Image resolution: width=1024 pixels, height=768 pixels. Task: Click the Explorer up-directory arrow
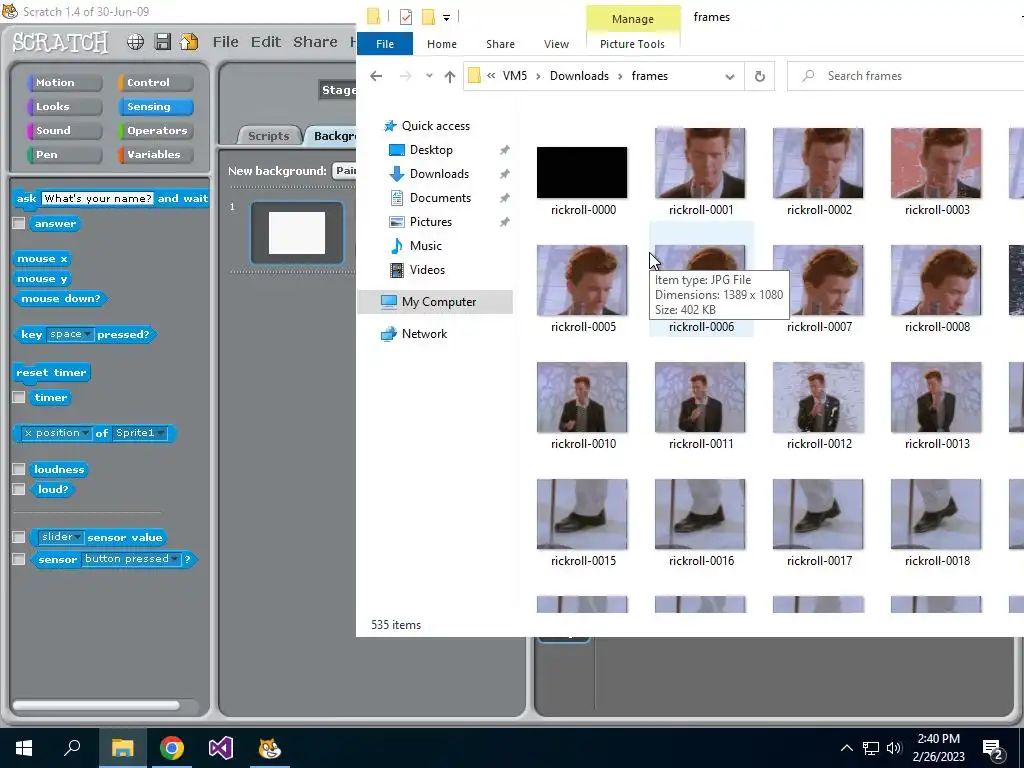tap(450, 76)
